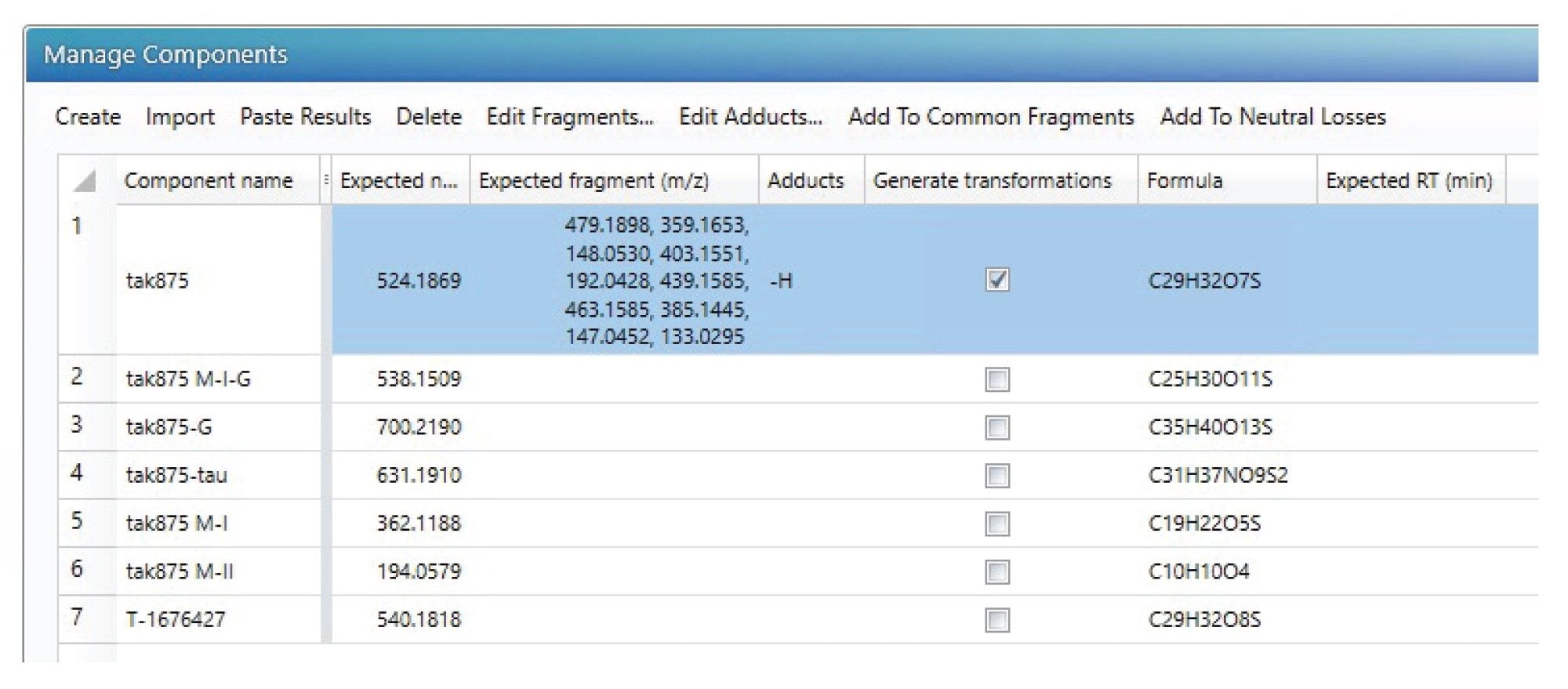Viewport: 1568px width, 689px height.
Task: Click the select-all triangle in grid corner
Action: pyautogui.click(x=85, y=181)
